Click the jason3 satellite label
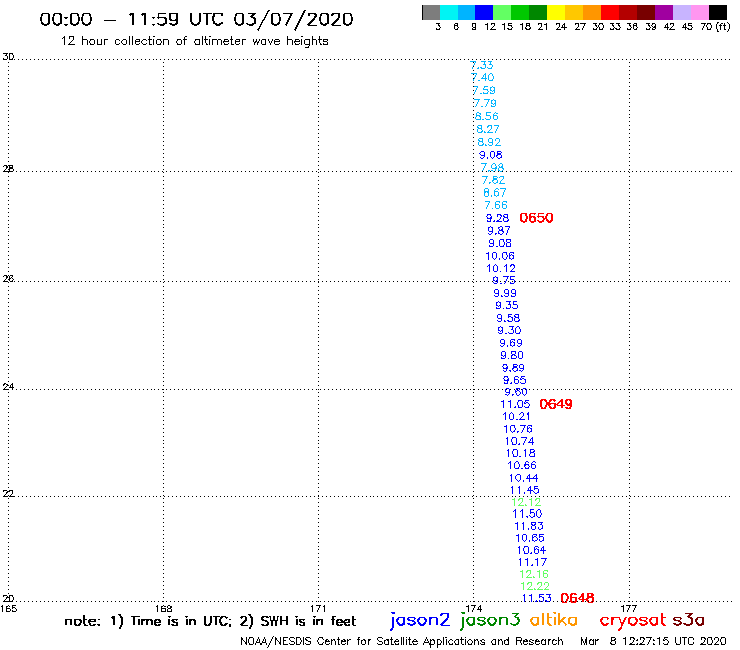 coord(490,620)
